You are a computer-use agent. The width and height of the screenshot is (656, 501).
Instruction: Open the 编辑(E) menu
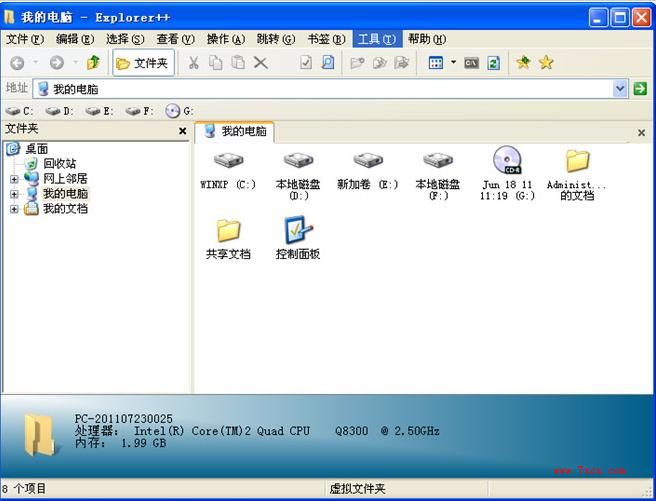point(75,39)
